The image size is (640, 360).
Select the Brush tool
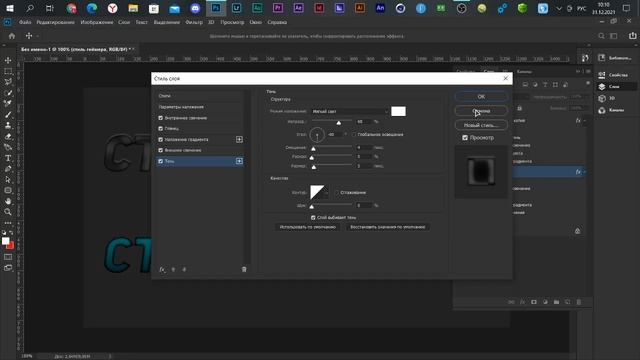8,115
